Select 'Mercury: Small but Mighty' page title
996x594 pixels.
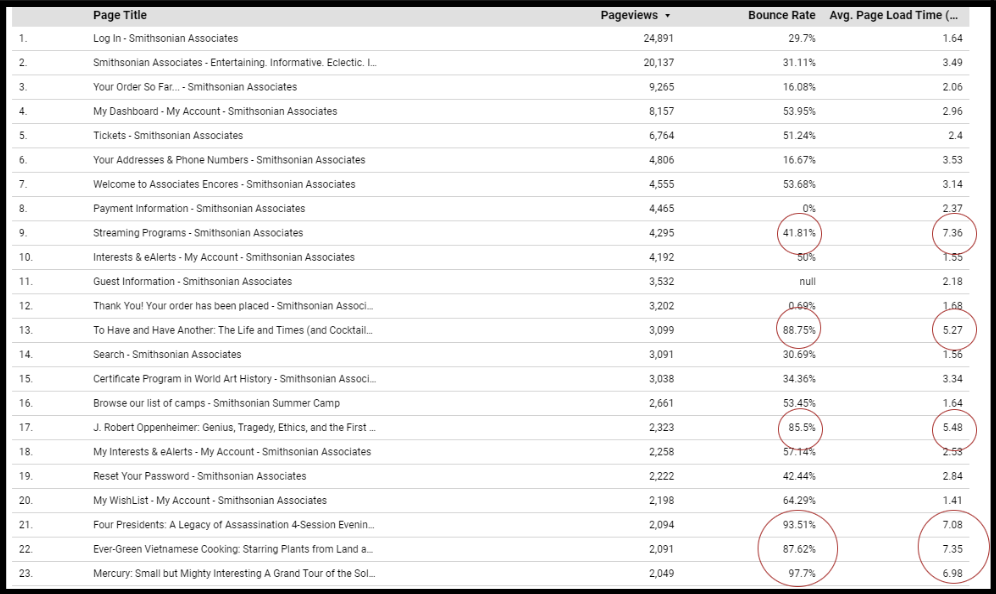coord(234,573)
